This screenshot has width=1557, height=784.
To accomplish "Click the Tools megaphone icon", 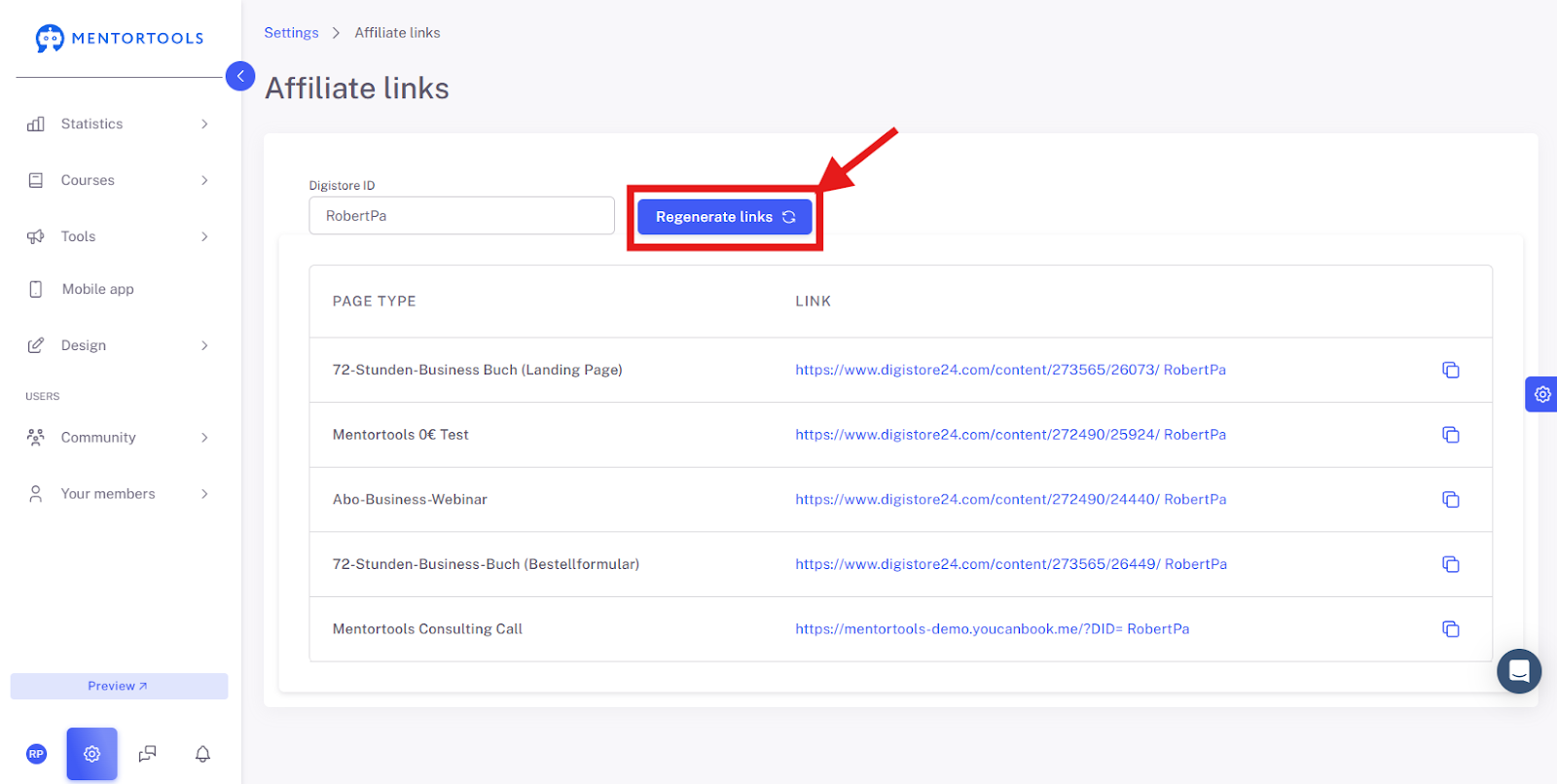I will (36, 236).
